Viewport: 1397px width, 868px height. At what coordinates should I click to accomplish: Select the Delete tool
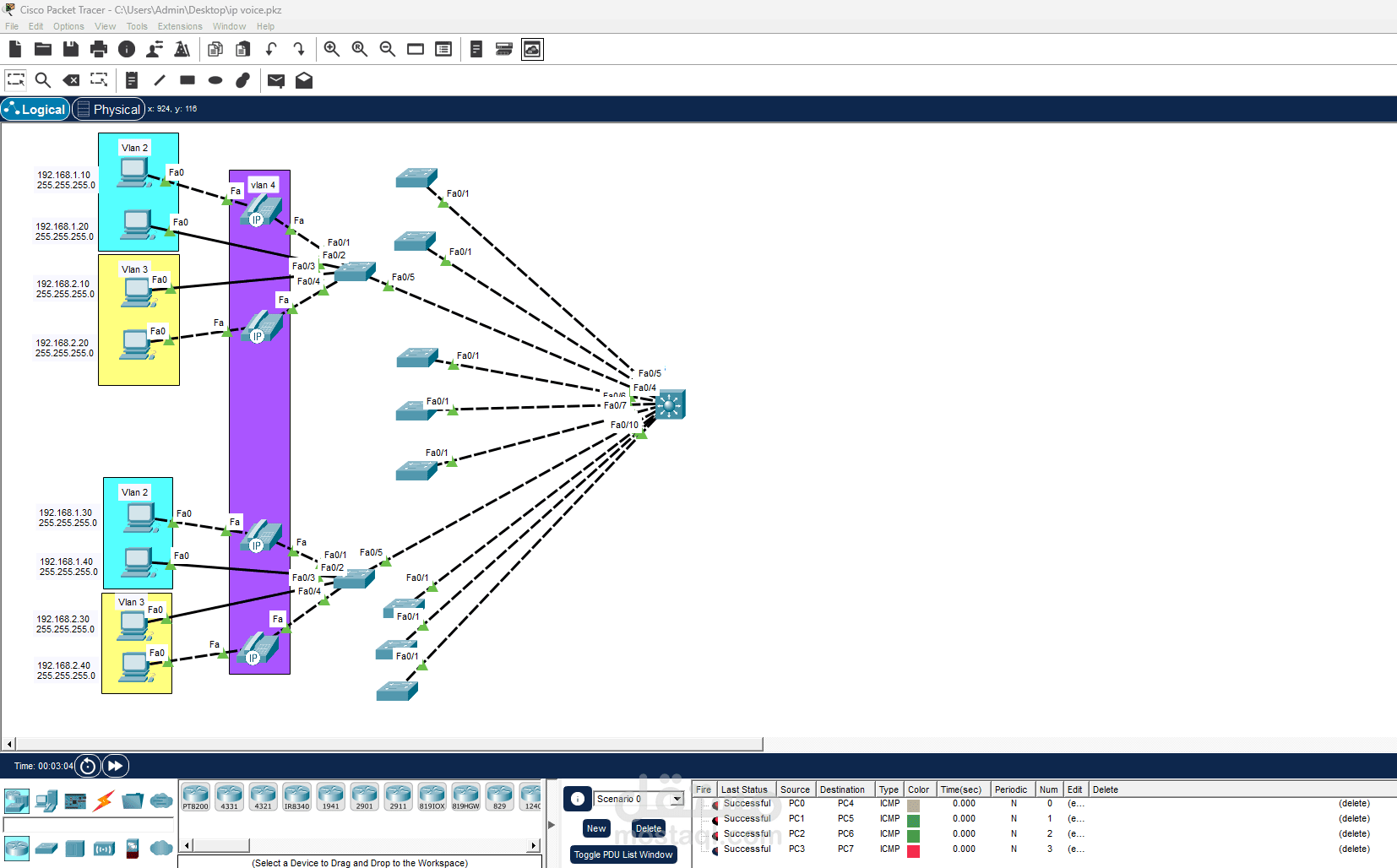[x=71, y=80]
